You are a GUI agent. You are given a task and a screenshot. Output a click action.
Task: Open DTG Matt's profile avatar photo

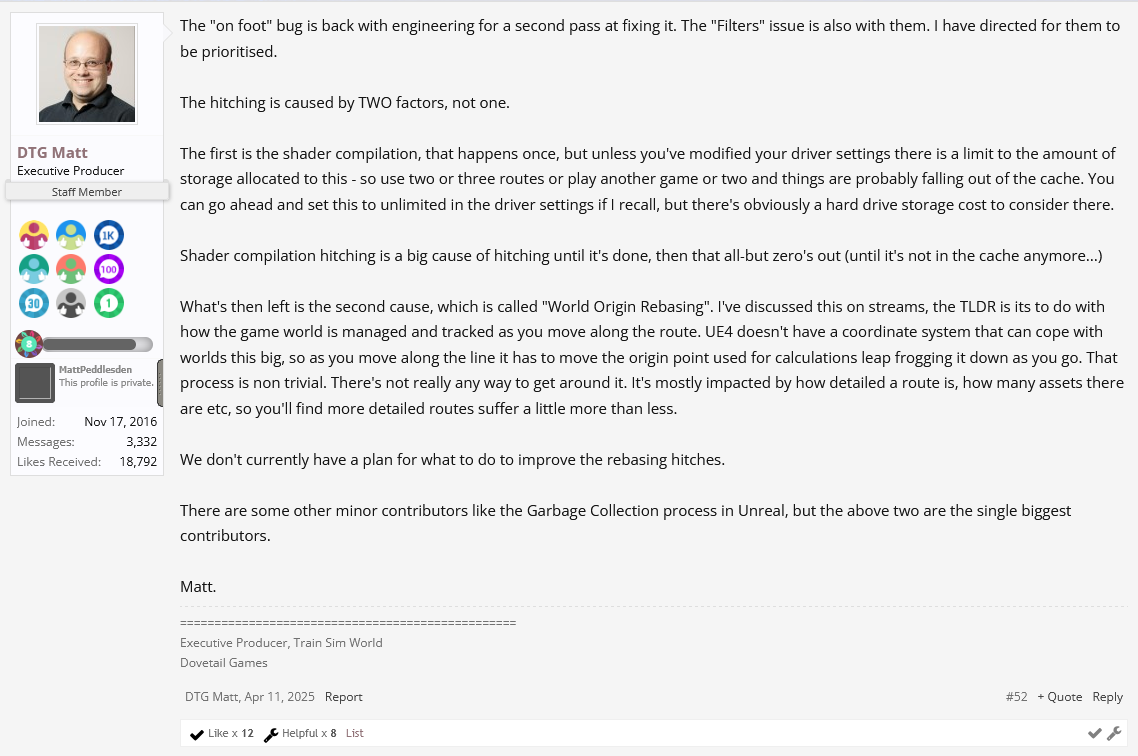87,74
